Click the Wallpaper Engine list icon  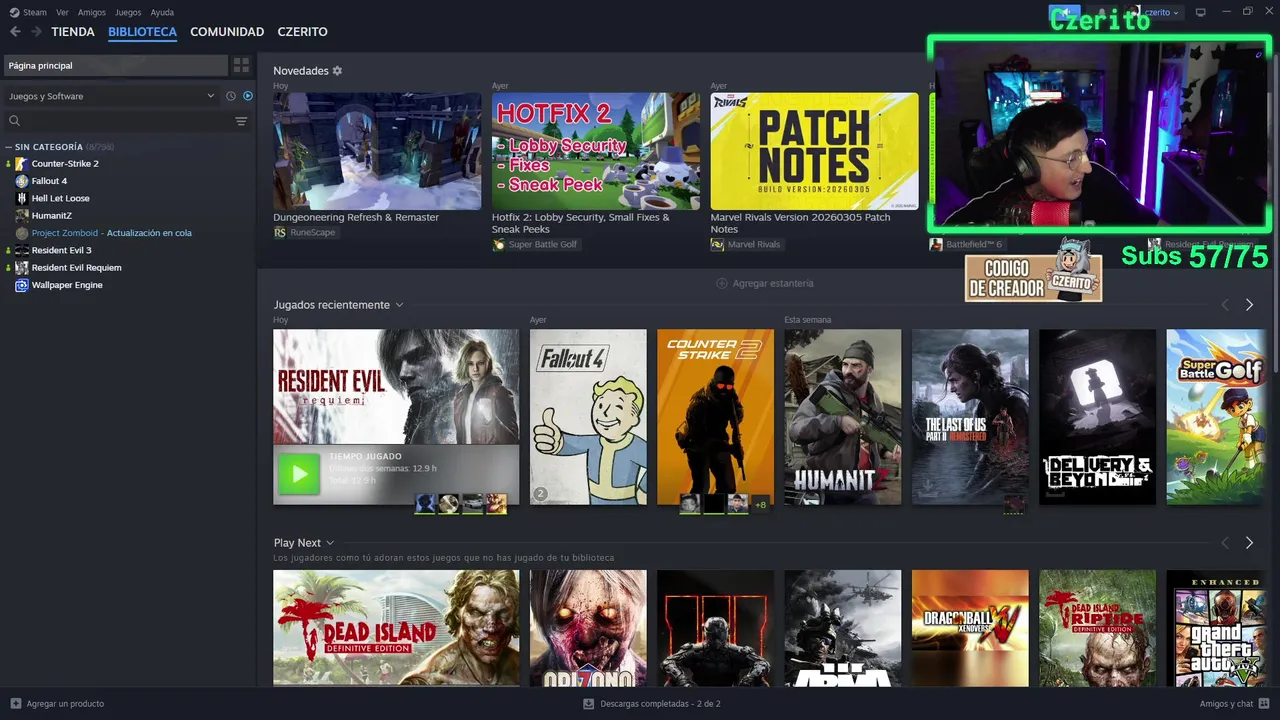point(22,285)
